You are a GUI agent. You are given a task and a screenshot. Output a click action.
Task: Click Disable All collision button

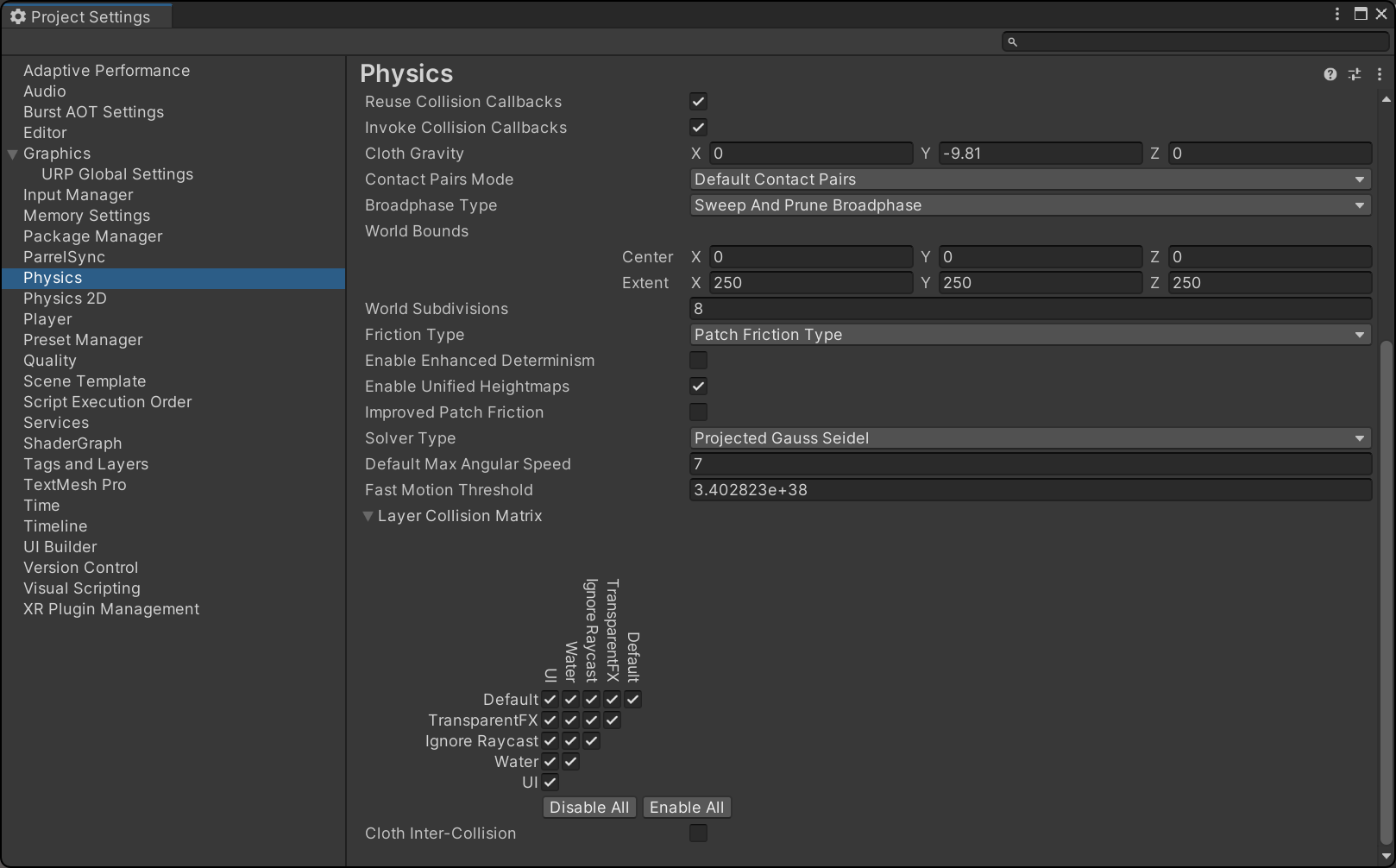[589, 808]
